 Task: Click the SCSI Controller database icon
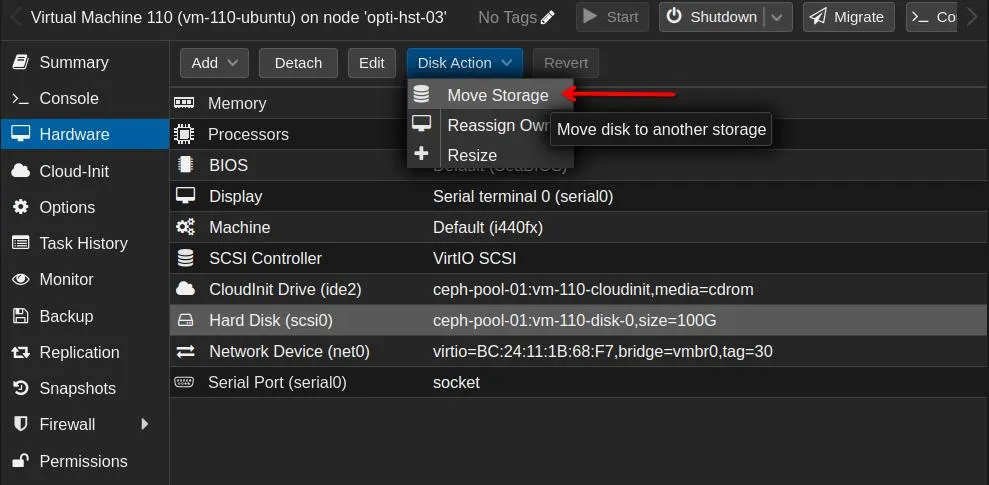[185, 258]
